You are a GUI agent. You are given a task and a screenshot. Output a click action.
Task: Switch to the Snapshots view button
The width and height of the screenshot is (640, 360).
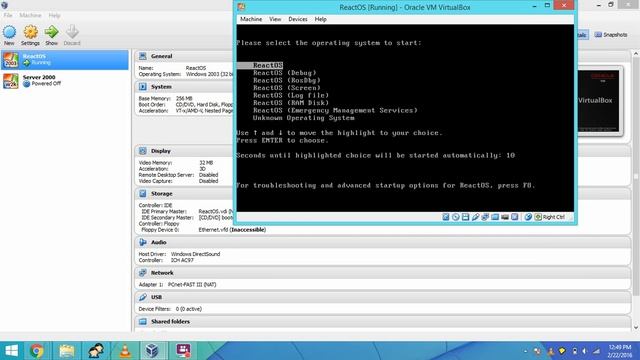(x=611, y=35)
